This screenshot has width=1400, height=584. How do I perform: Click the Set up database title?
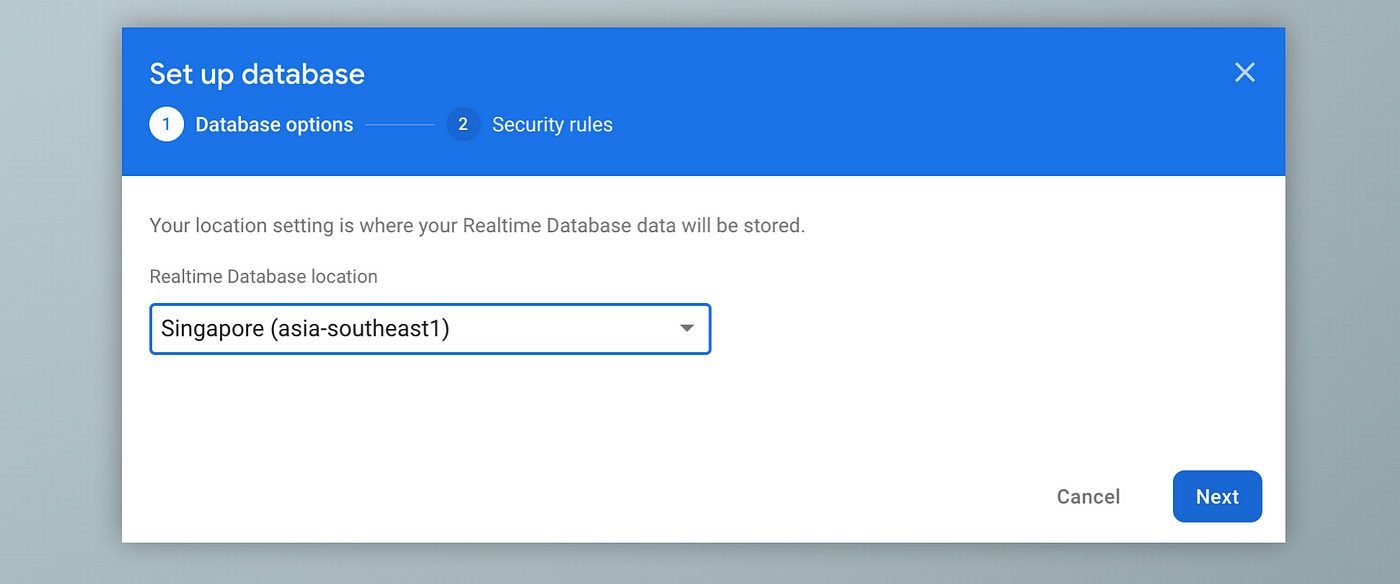point(257,74)
